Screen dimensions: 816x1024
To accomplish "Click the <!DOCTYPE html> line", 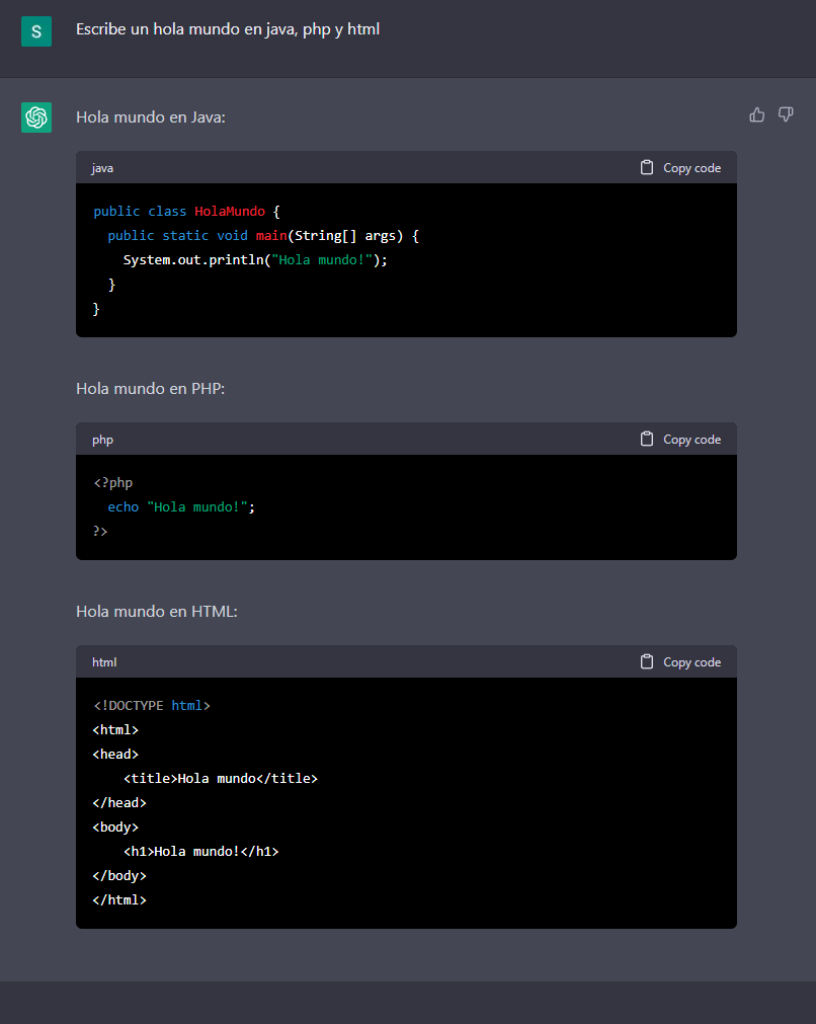I will (x=151, y=706).
